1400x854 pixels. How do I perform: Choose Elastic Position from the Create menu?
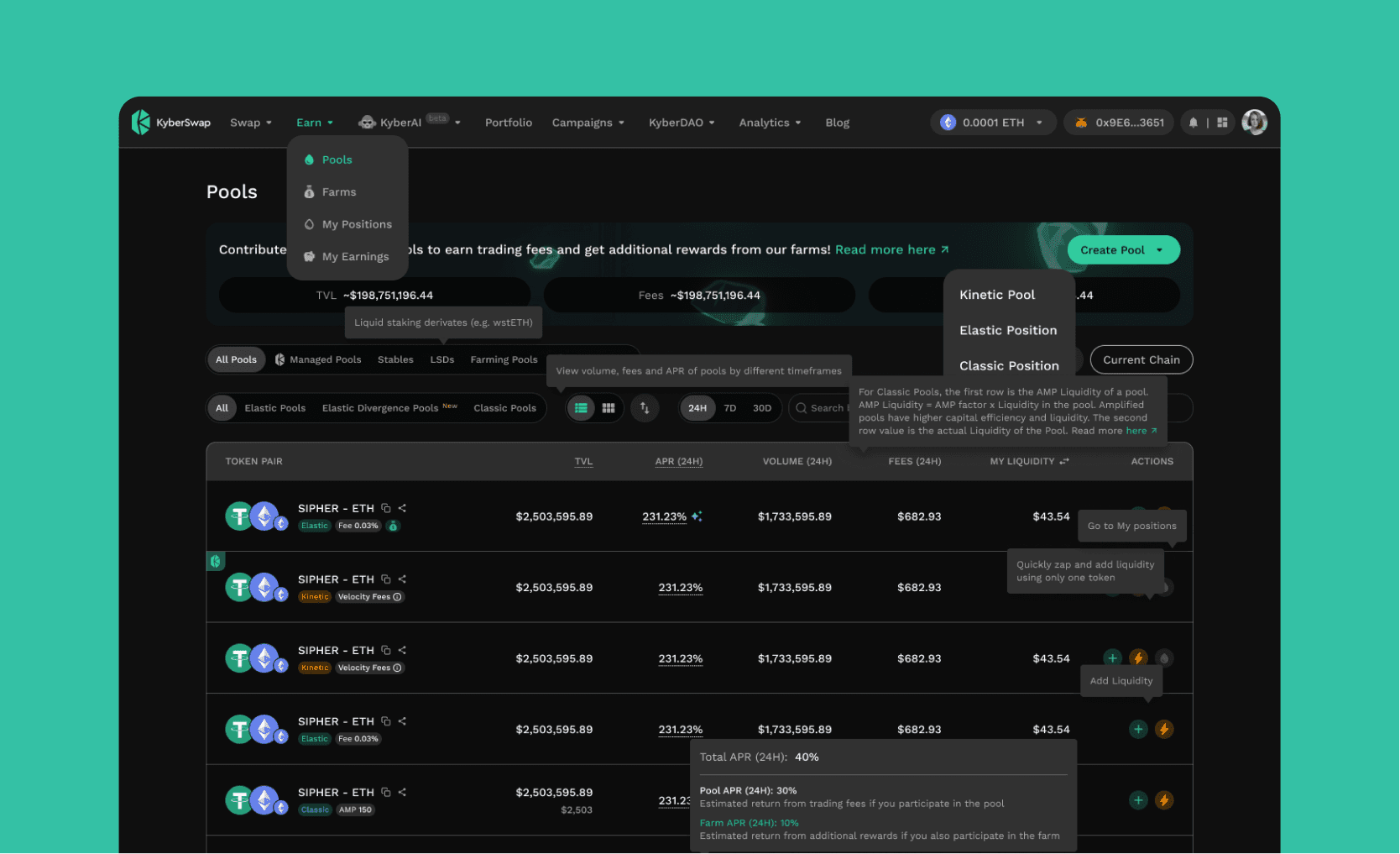(1010, 330)
